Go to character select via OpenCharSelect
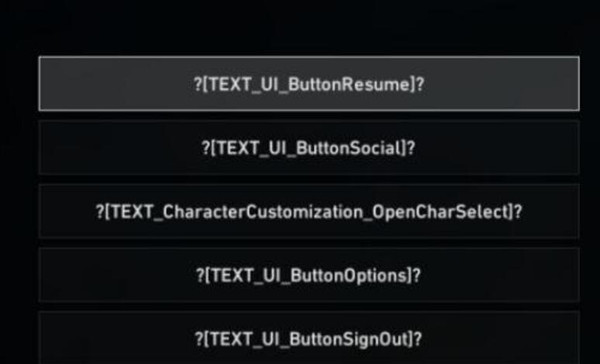The image size is (600, 364). [x=309, y=212]
